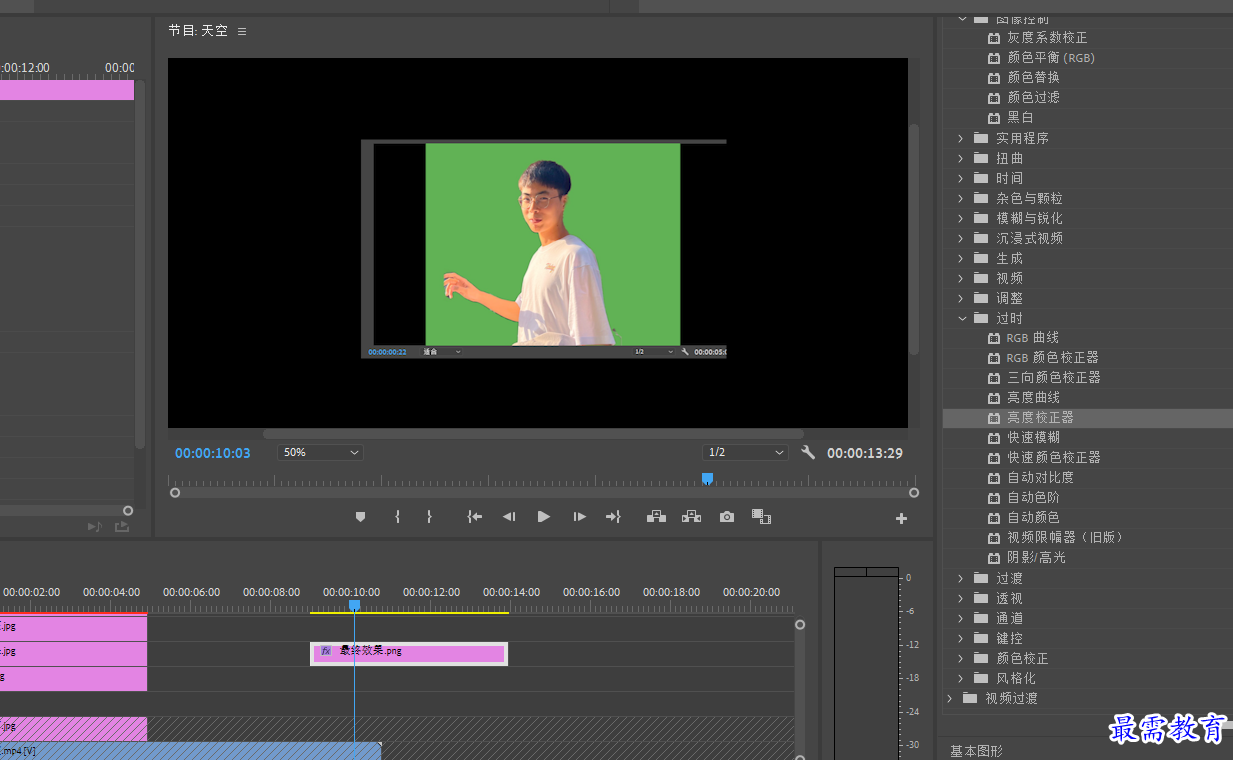Click the 00:00:13:29 duration readout

(x=865, y=453)
